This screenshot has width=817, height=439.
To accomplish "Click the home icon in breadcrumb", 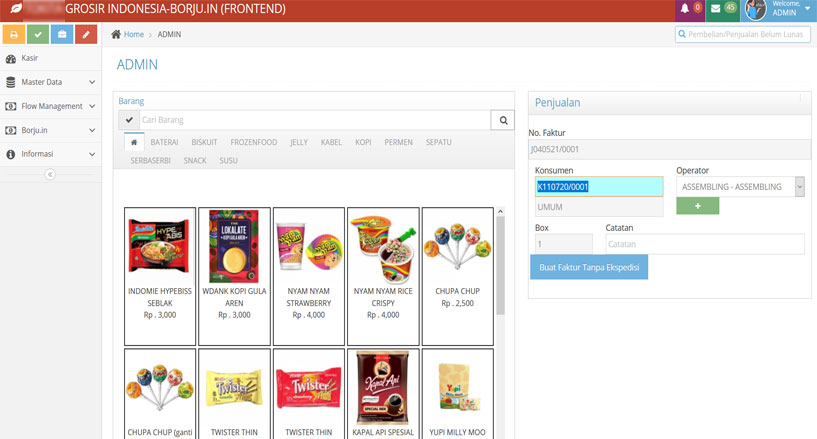I will [116, 34].
